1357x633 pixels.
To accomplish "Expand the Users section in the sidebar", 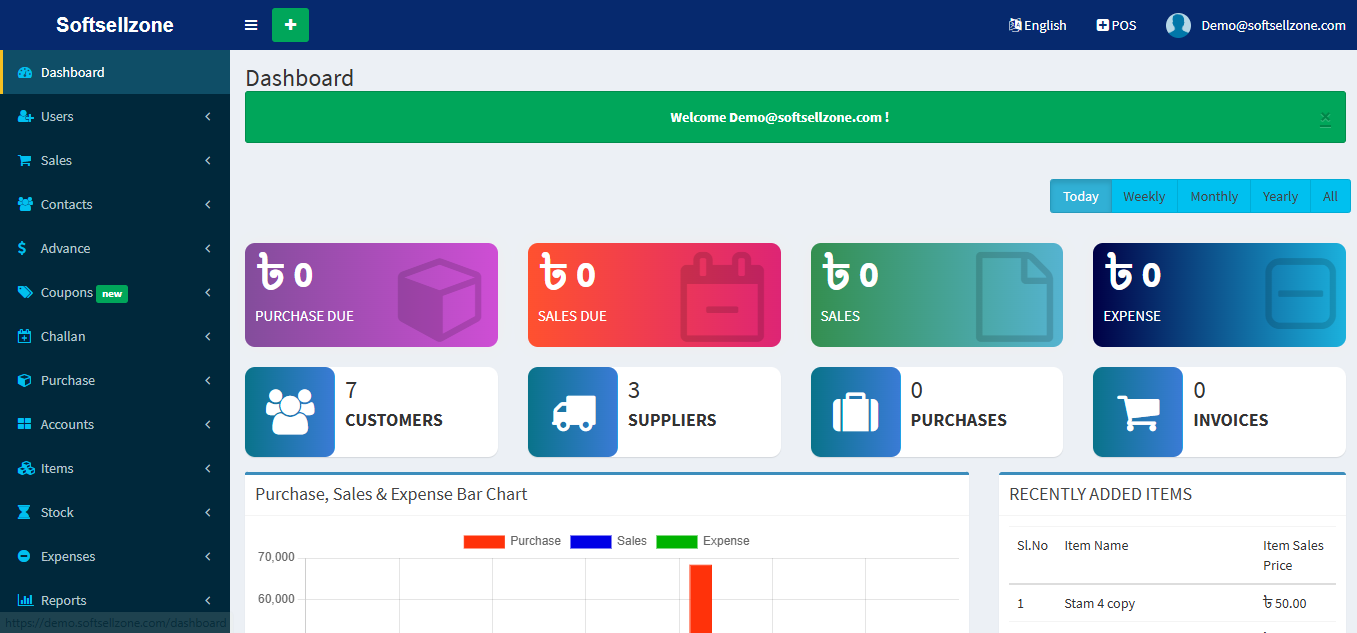I will (57, 116).
